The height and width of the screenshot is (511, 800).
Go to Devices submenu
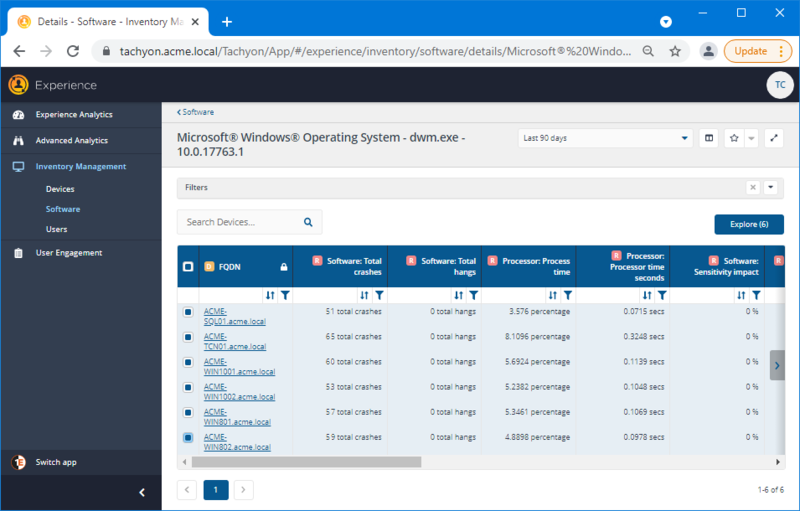coord(60,189)
